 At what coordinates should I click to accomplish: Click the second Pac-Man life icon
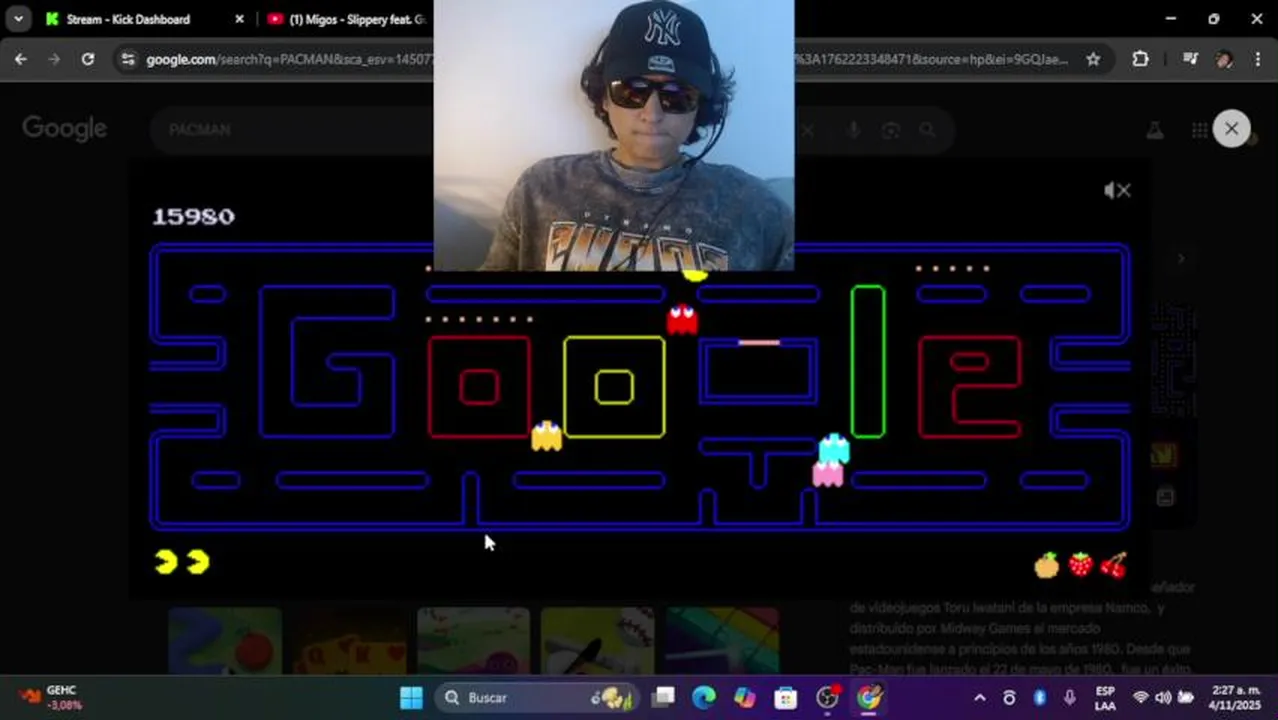pos(198,562)
